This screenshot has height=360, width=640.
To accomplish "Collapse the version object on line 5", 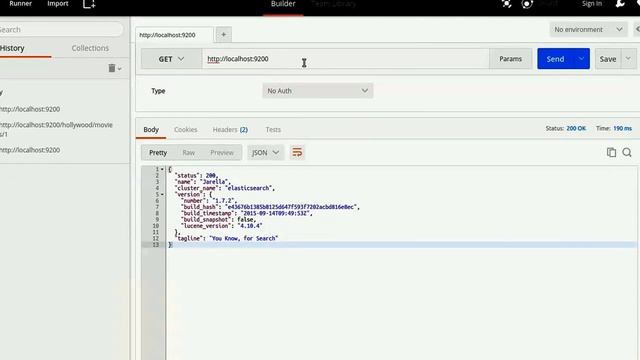I will pos(162,194).
